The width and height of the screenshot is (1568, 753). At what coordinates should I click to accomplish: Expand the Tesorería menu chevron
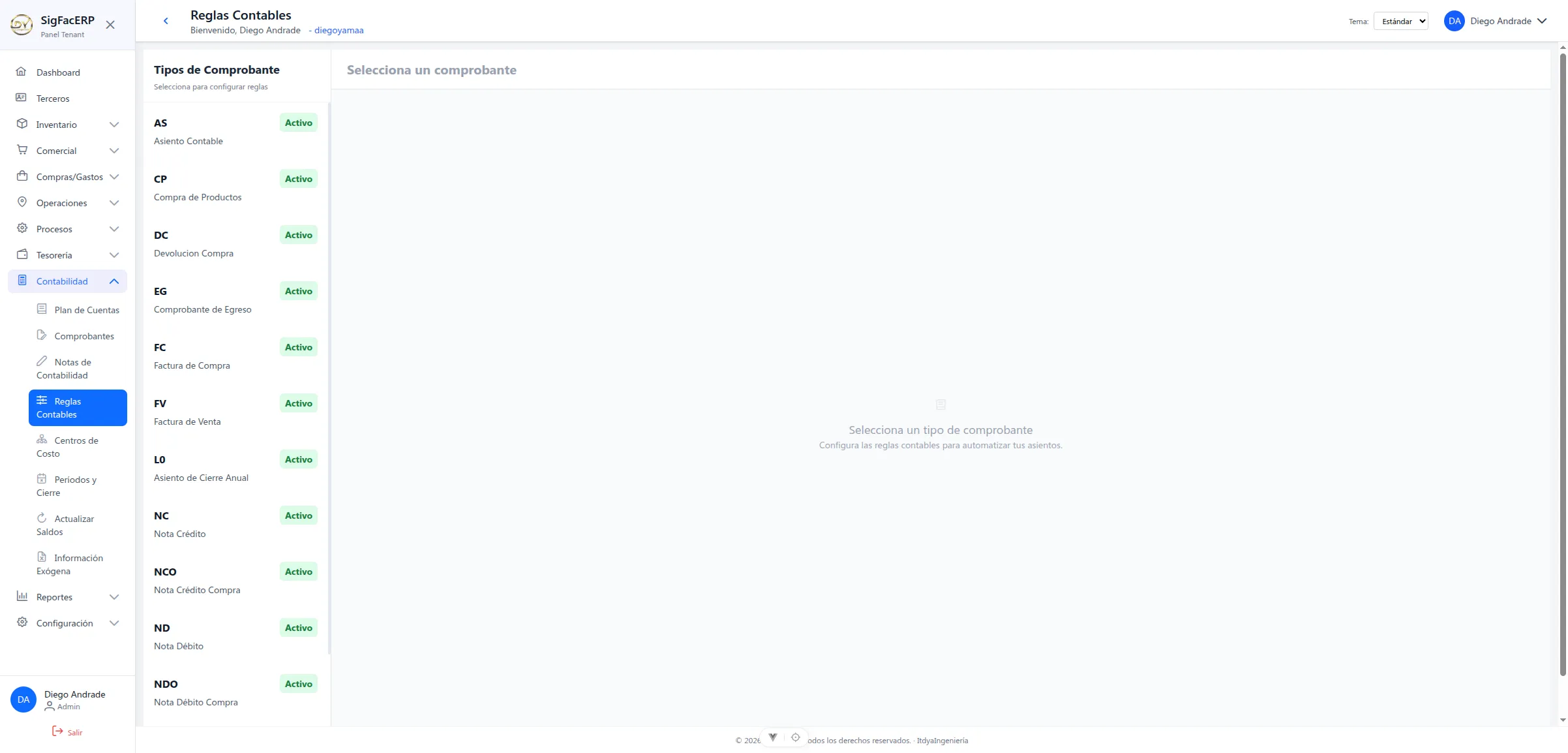click(114, 255)
